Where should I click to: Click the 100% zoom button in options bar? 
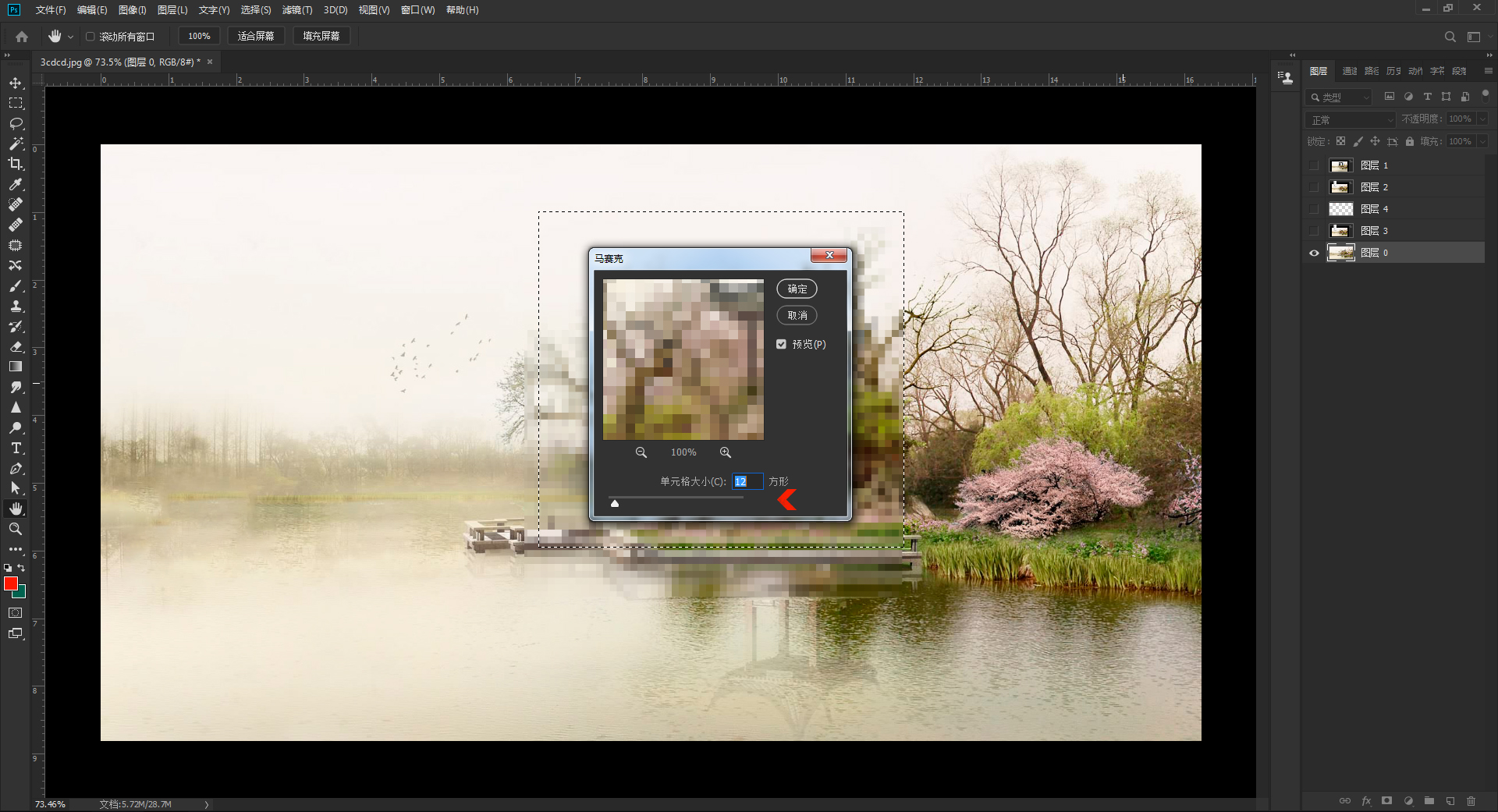[x=199, y=36]
